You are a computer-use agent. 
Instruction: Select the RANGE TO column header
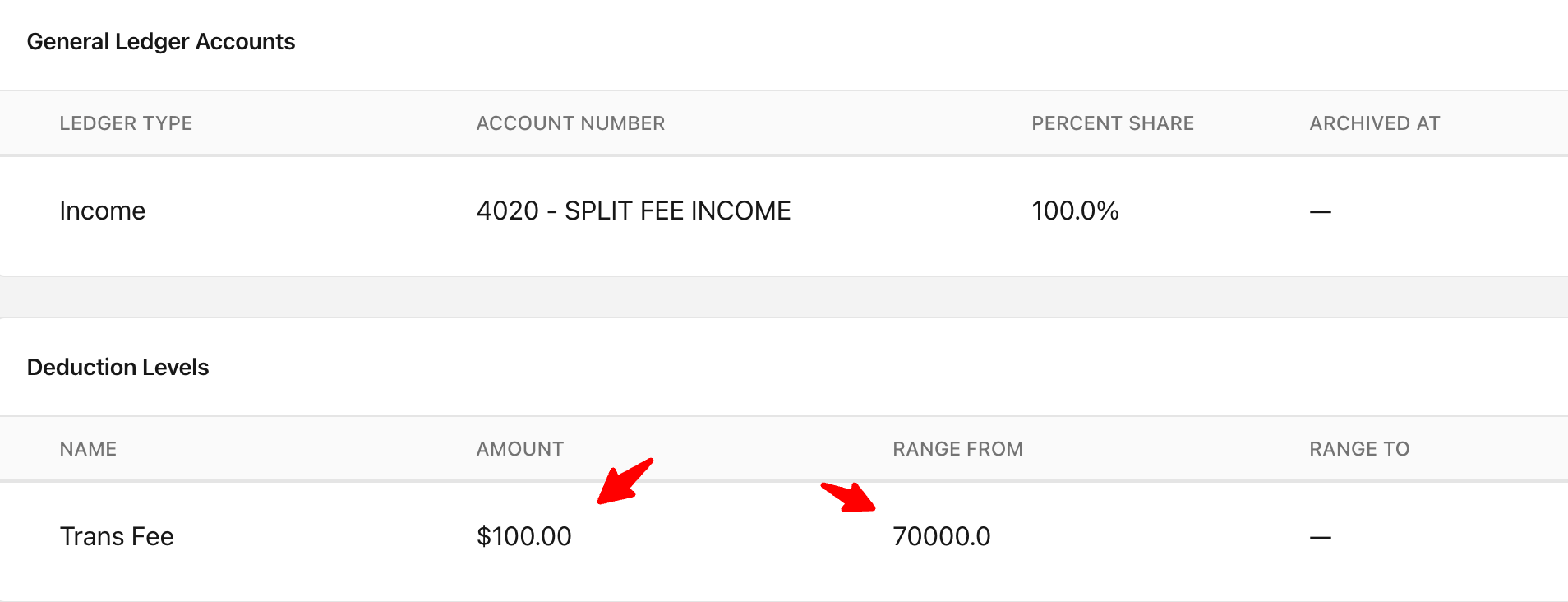1359,449
